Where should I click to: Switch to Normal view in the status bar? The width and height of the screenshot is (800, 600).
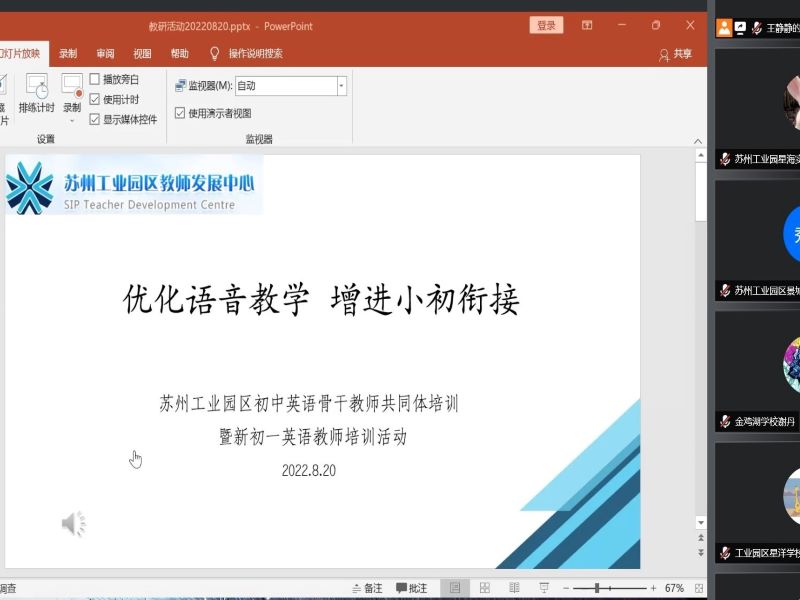pos(455,588)
